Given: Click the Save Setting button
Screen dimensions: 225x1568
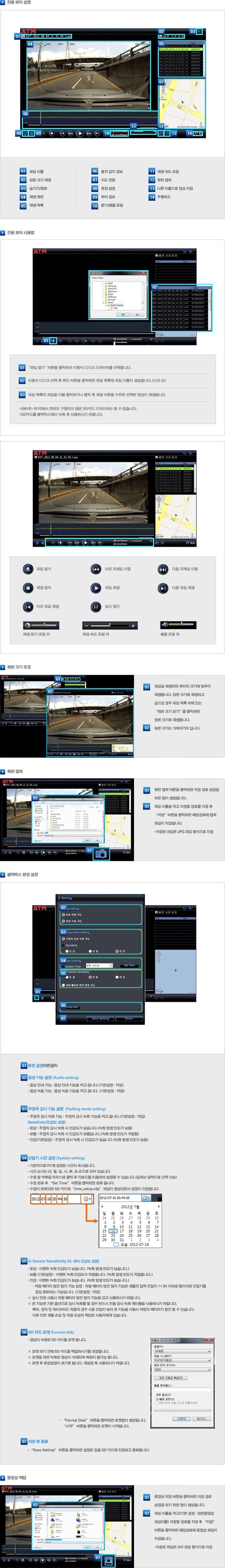Looking at the screenshot, I should (100, 1019).
